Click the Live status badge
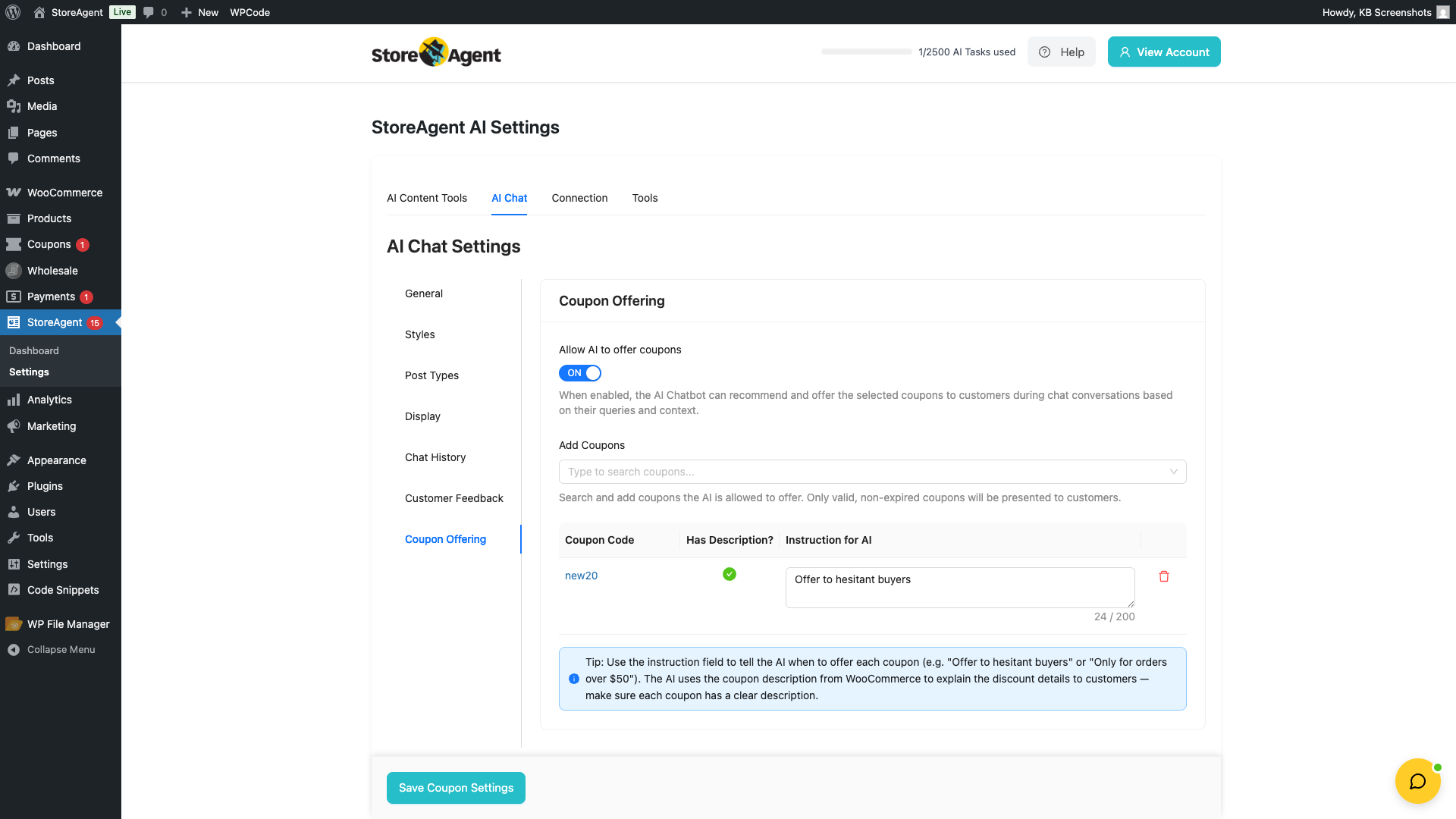Viewport: 1456px width, 819px height. [x=122, y=12]
